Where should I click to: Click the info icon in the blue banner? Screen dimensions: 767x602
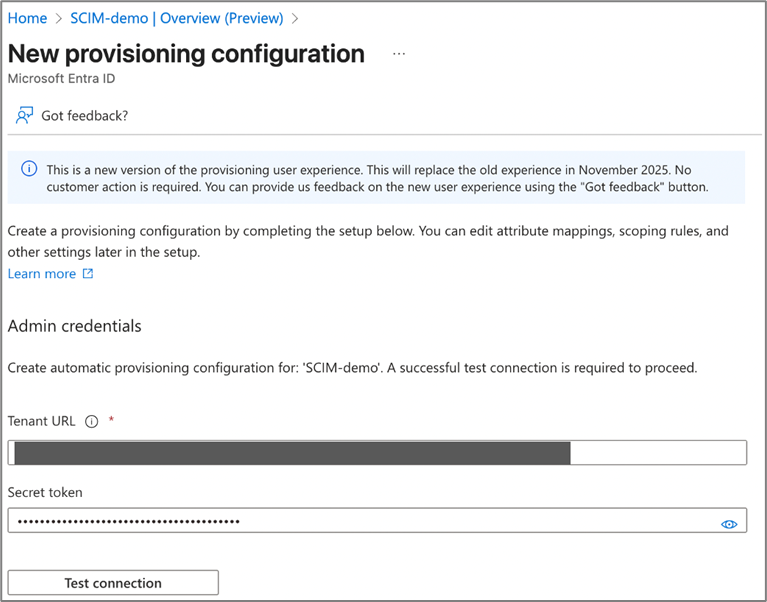pos(29,169)
